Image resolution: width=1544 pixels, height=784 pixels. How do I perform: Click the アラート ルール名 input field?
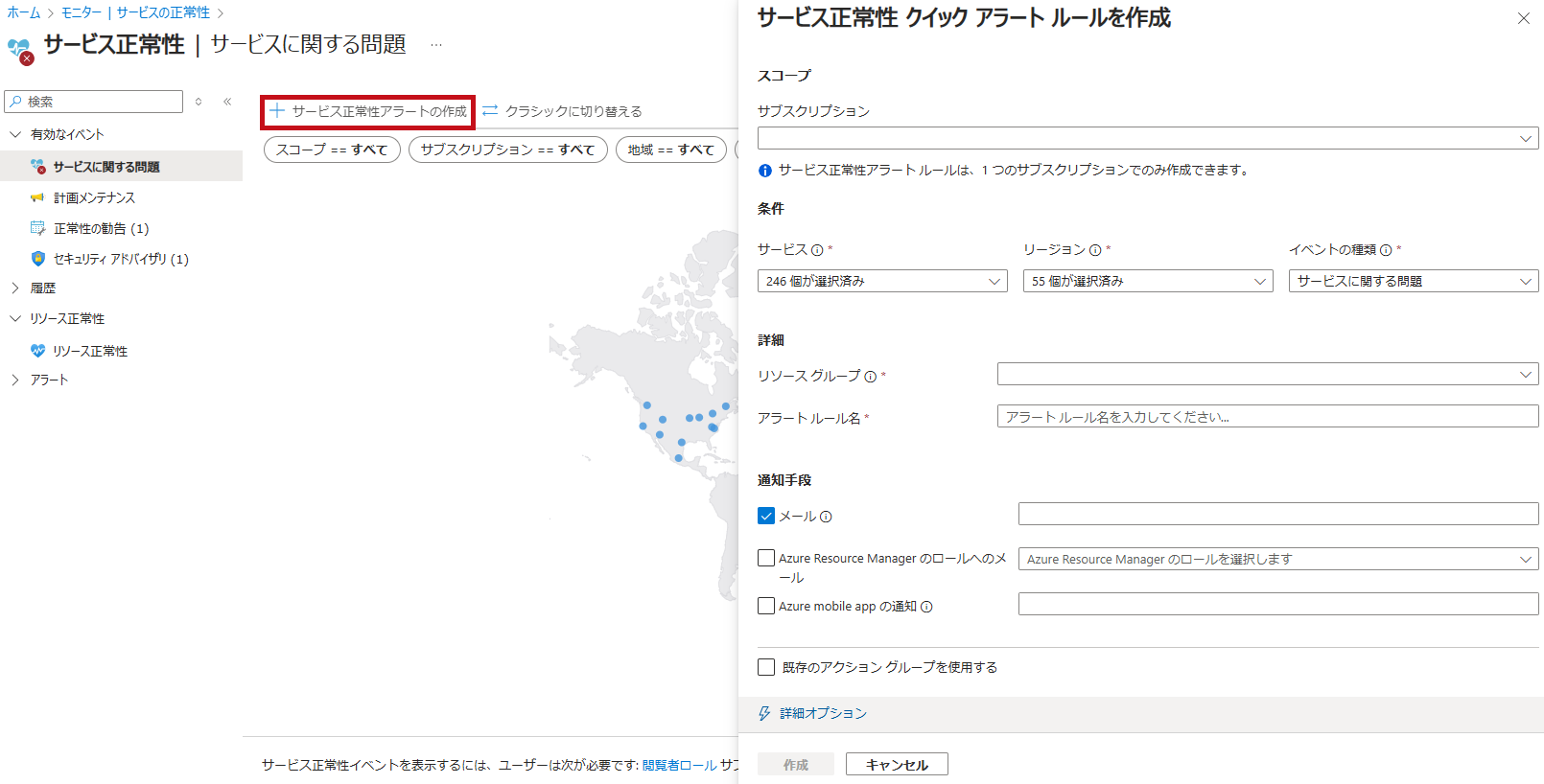[x=1268, y=416]
